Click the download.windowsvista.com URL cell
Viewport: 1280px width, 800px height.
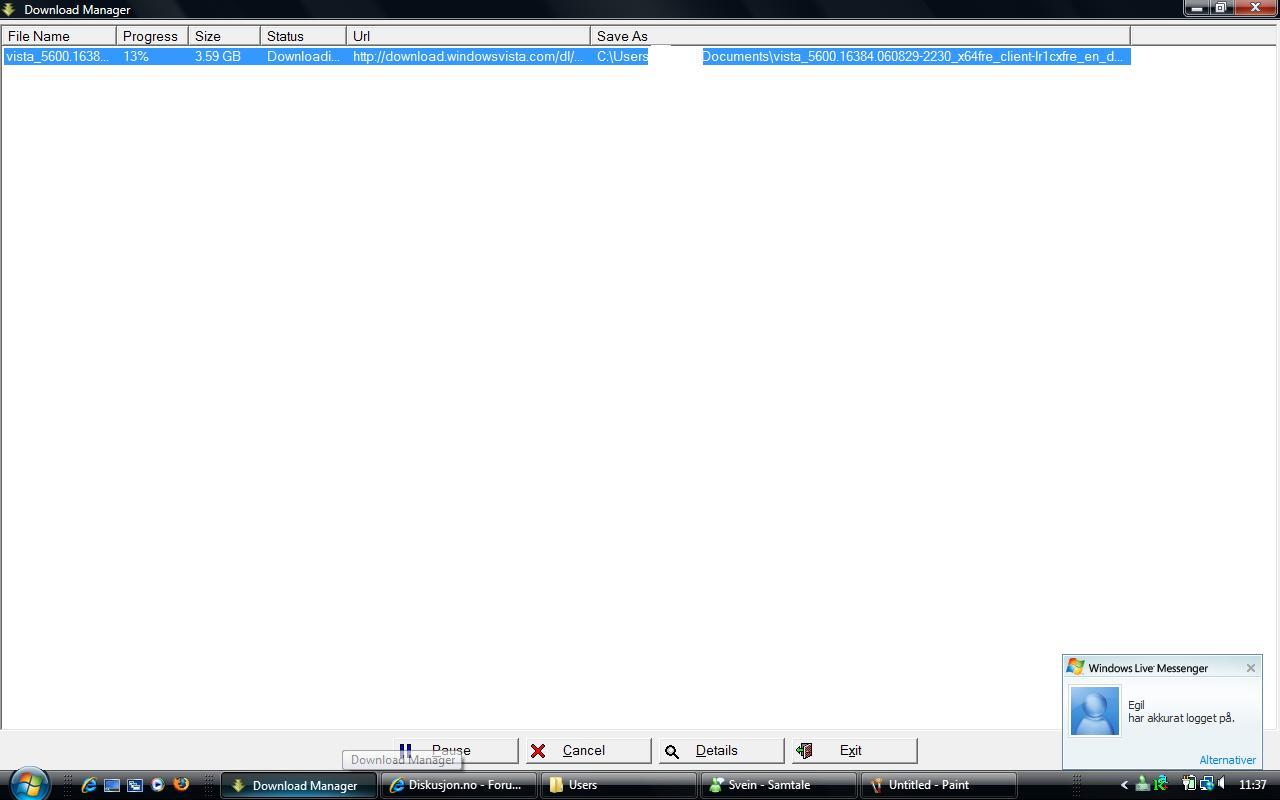tap(468, 56)
